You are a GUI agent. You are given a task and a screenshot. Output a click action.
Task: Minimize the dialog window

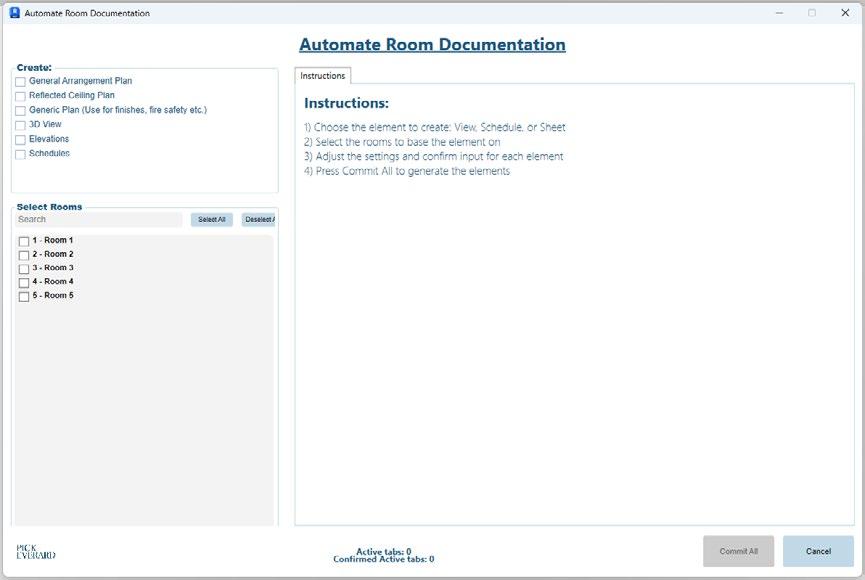(x=779, y=13)
